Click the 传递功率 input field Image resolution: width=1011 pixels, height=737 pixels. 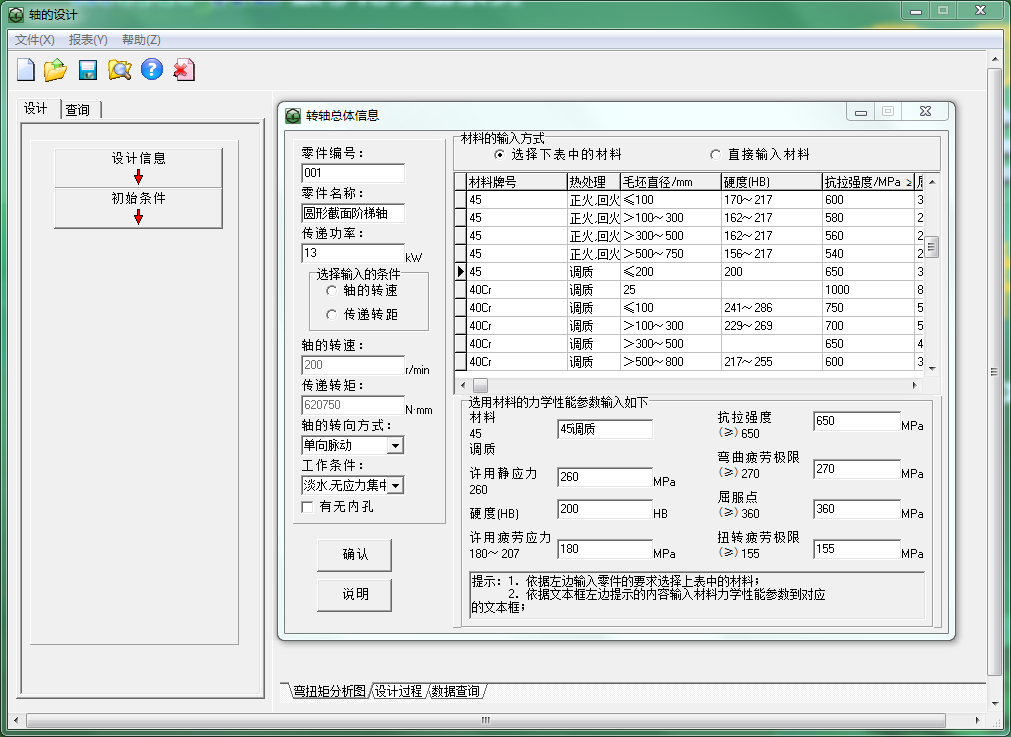tap(353, 253)
